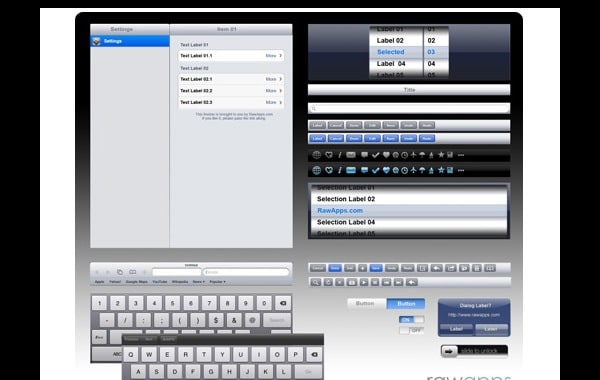The image size is (600, 380).
Task: Tap the blue star icon
Action: pos(441,170)
